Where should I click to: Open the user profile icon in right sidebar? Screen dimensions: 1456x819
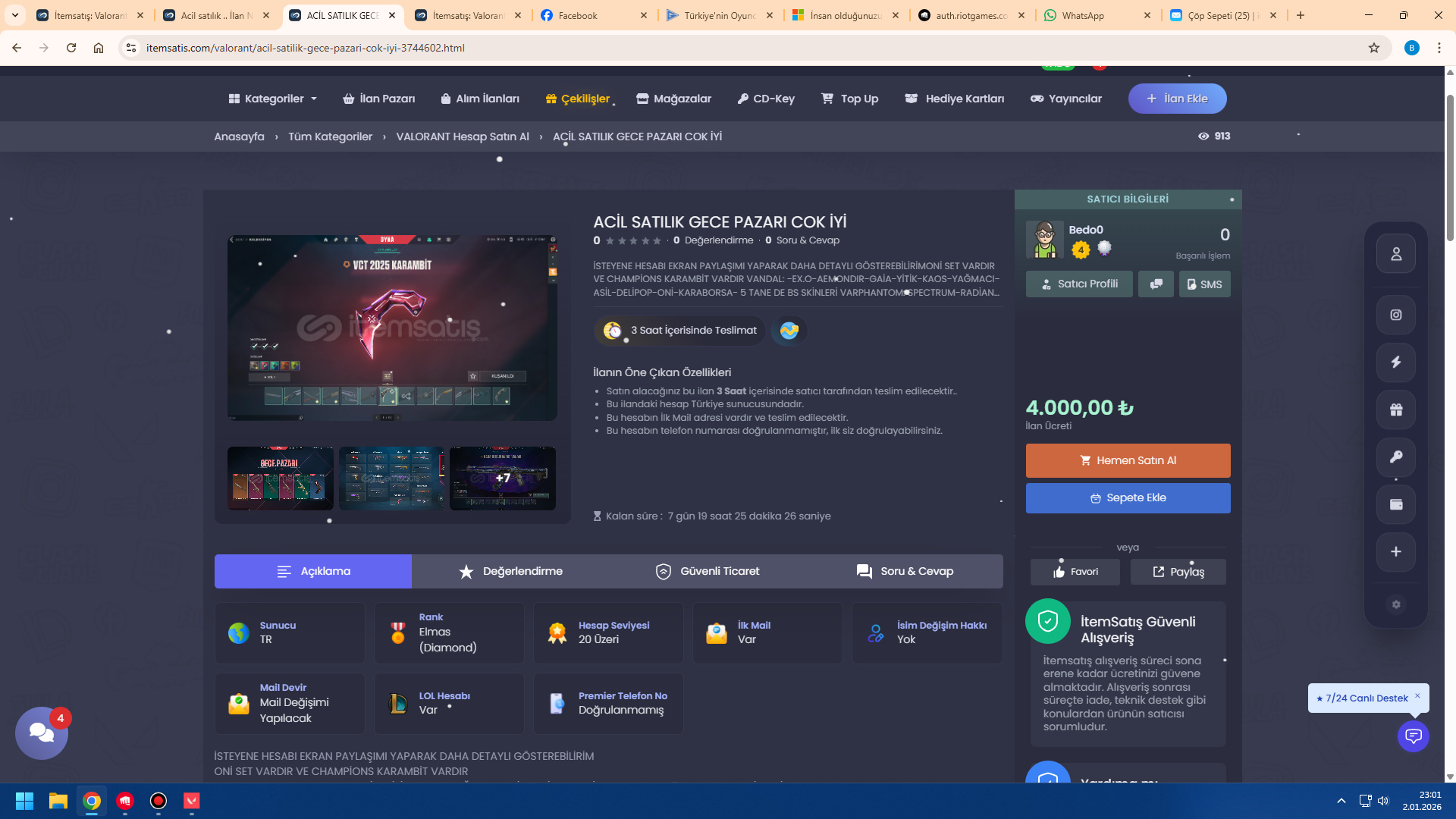(x=1396, y=254)
